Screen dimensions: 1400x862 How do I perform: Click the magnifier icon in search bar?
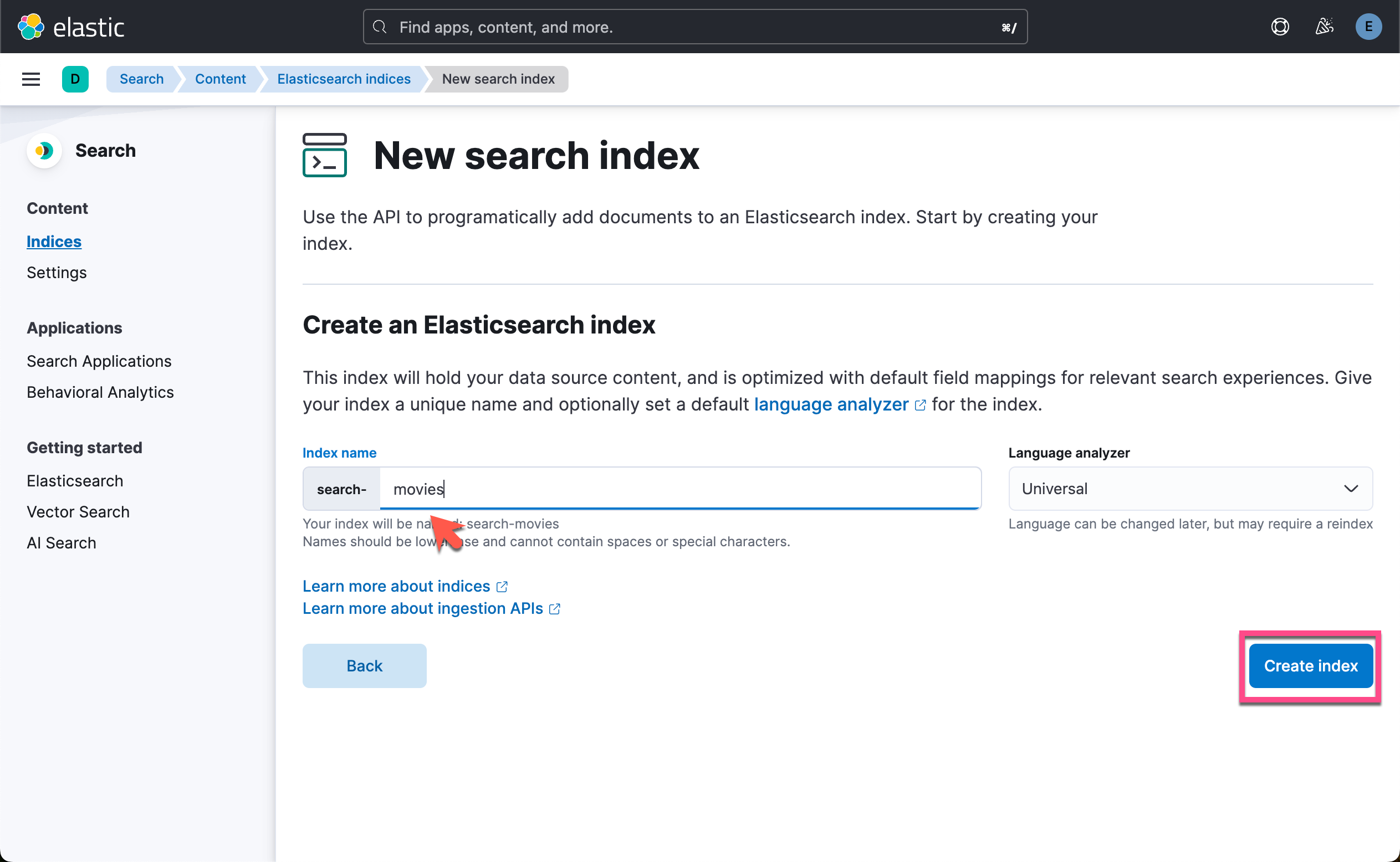click(380, 26)
